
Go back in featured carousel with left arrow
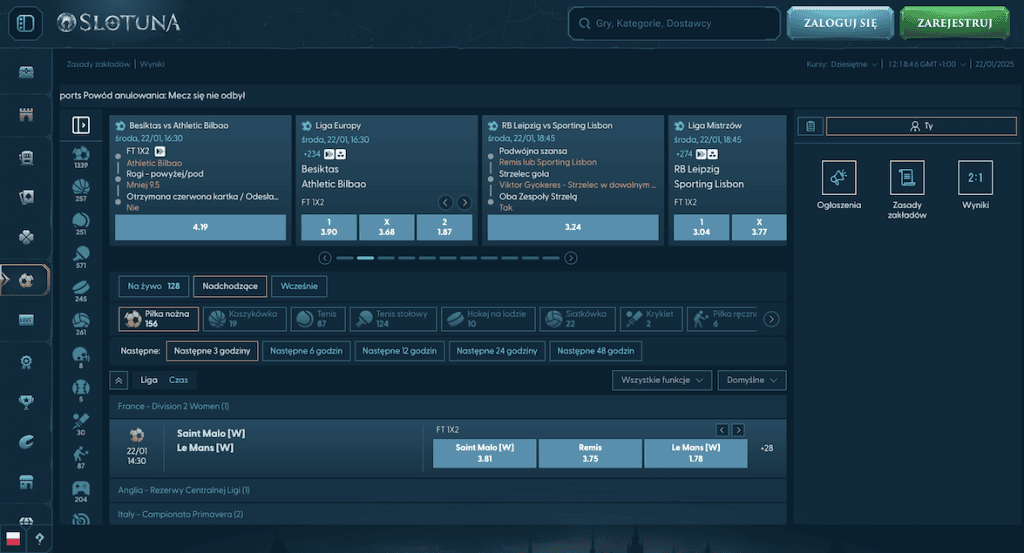[x=325, y=258]
